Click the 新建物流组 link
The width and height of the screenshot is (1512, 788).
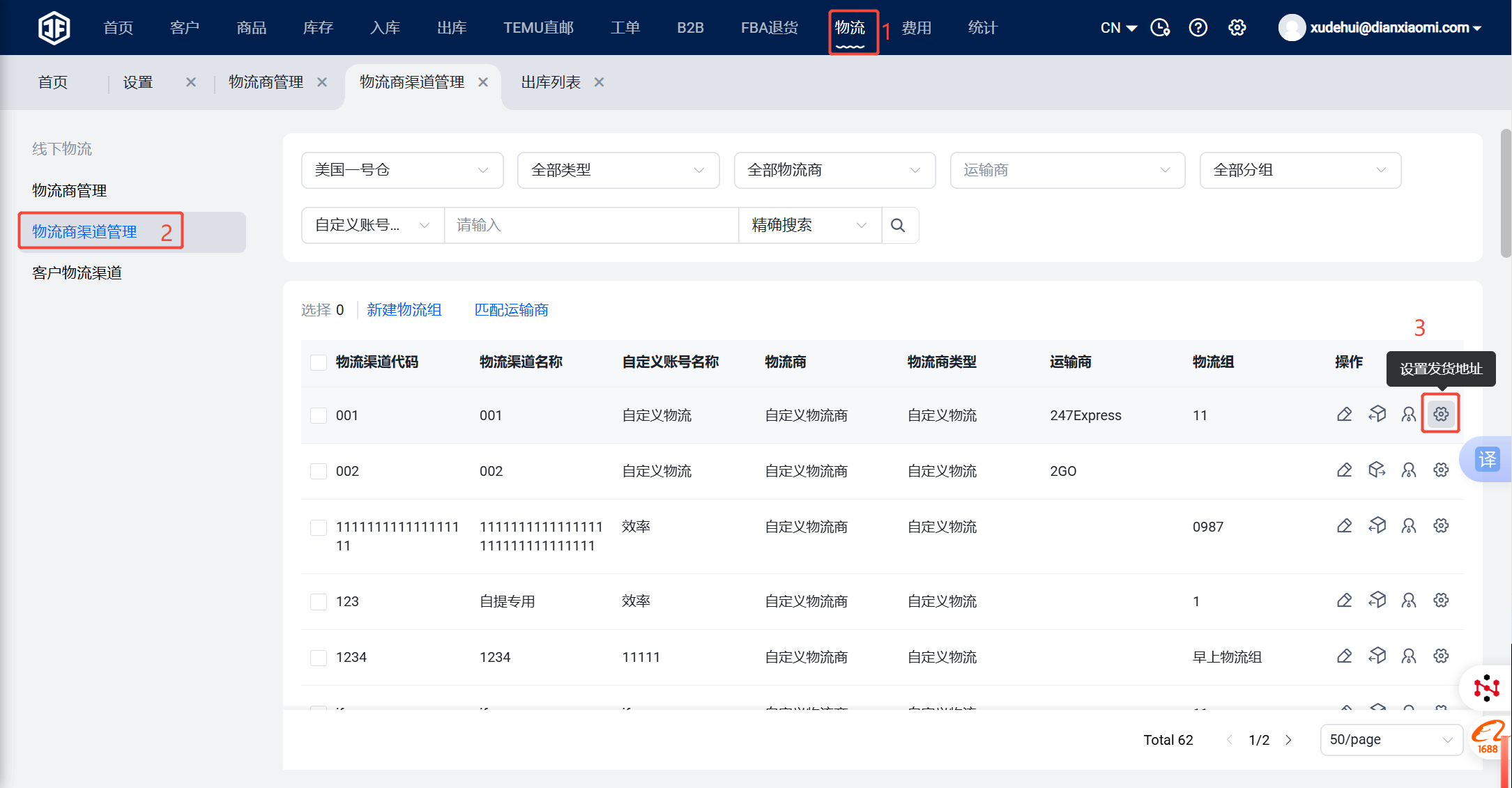404,310
